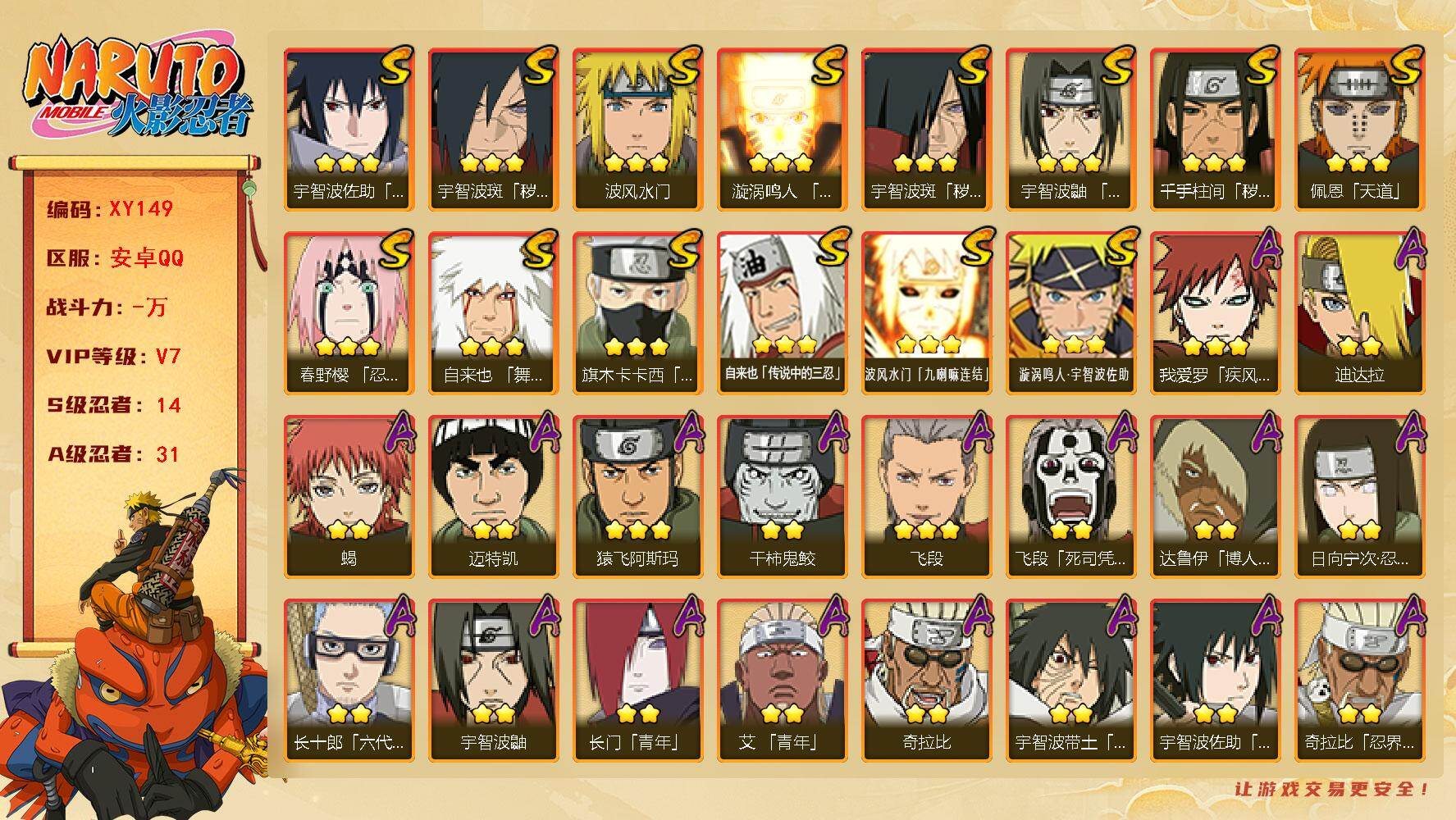Click the 长门「青年」card
1456x820 pixels.
point(637,680)
